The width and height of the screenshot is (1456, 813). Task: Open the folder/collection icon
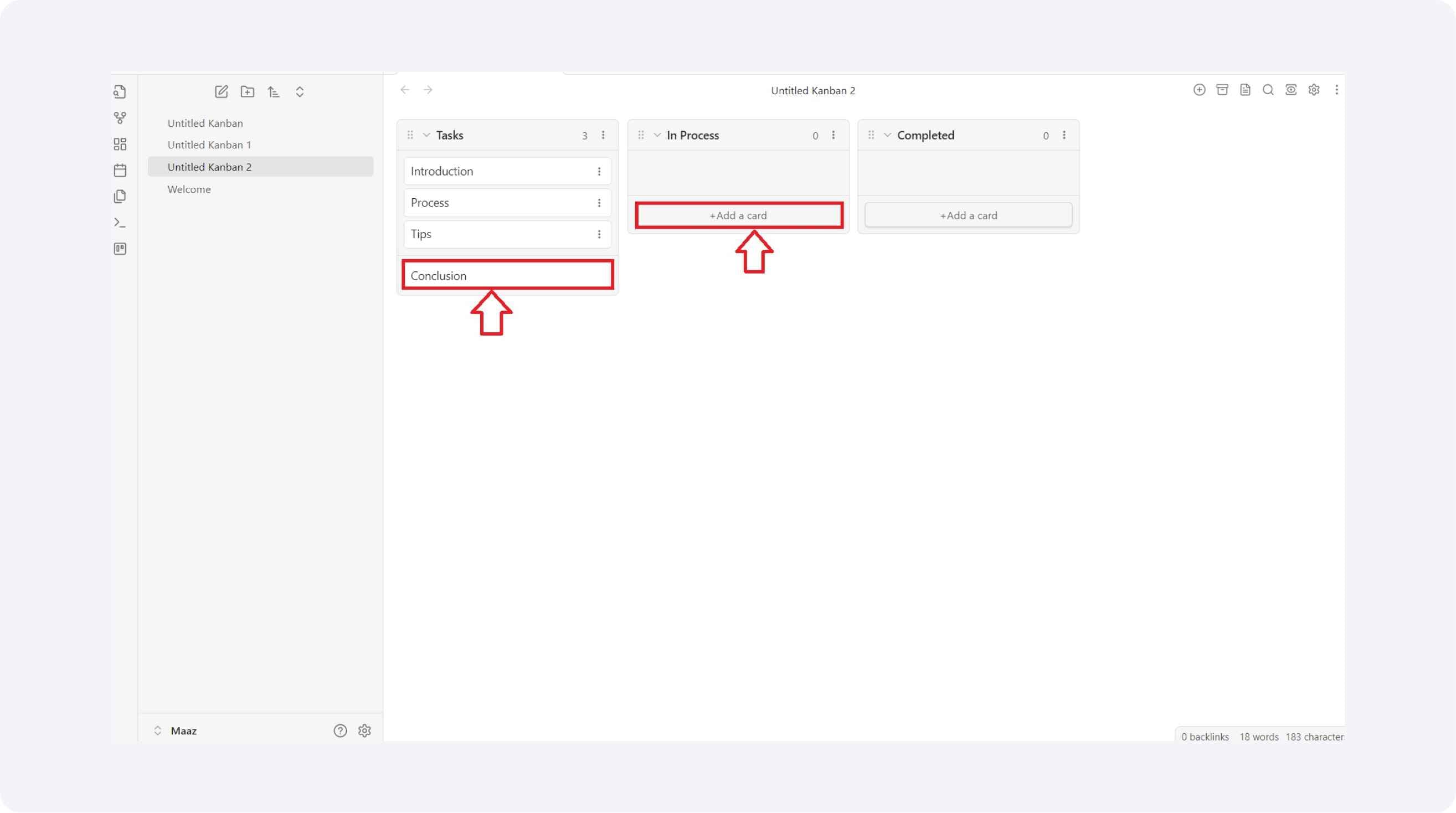pyautogui.click(x=247, y=92)
